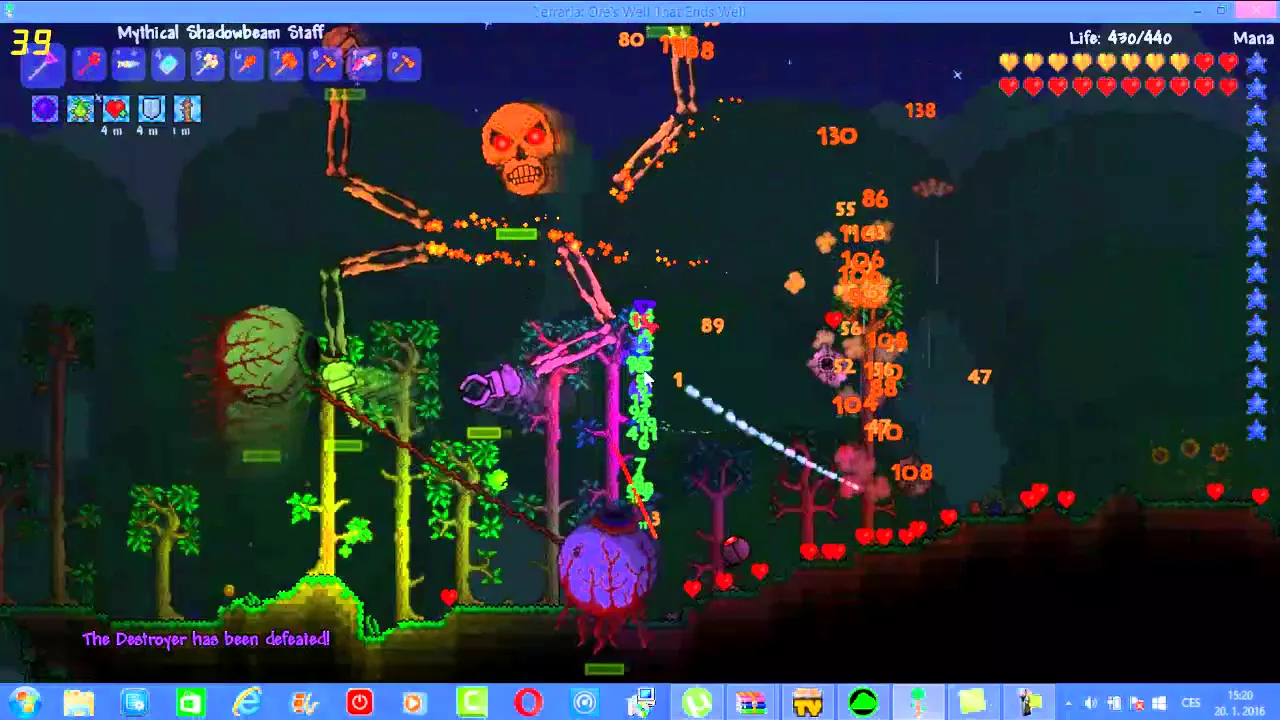
Task: Open the yellow Sticky Notes taskbar icon
Action: tap(973, 702)
